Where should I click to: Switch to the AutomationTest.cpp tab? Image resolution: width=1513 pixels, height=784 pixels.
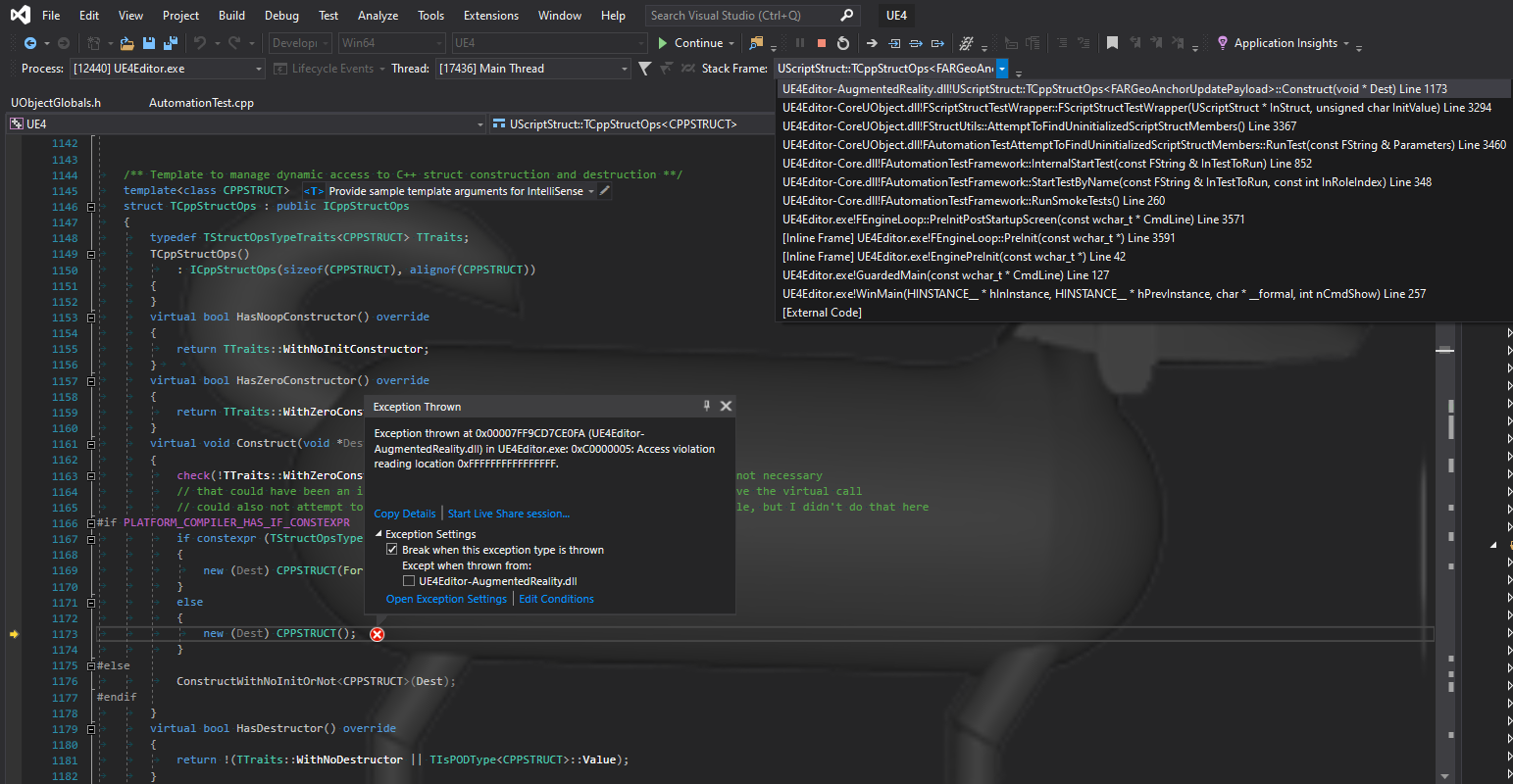coord(201,102)
